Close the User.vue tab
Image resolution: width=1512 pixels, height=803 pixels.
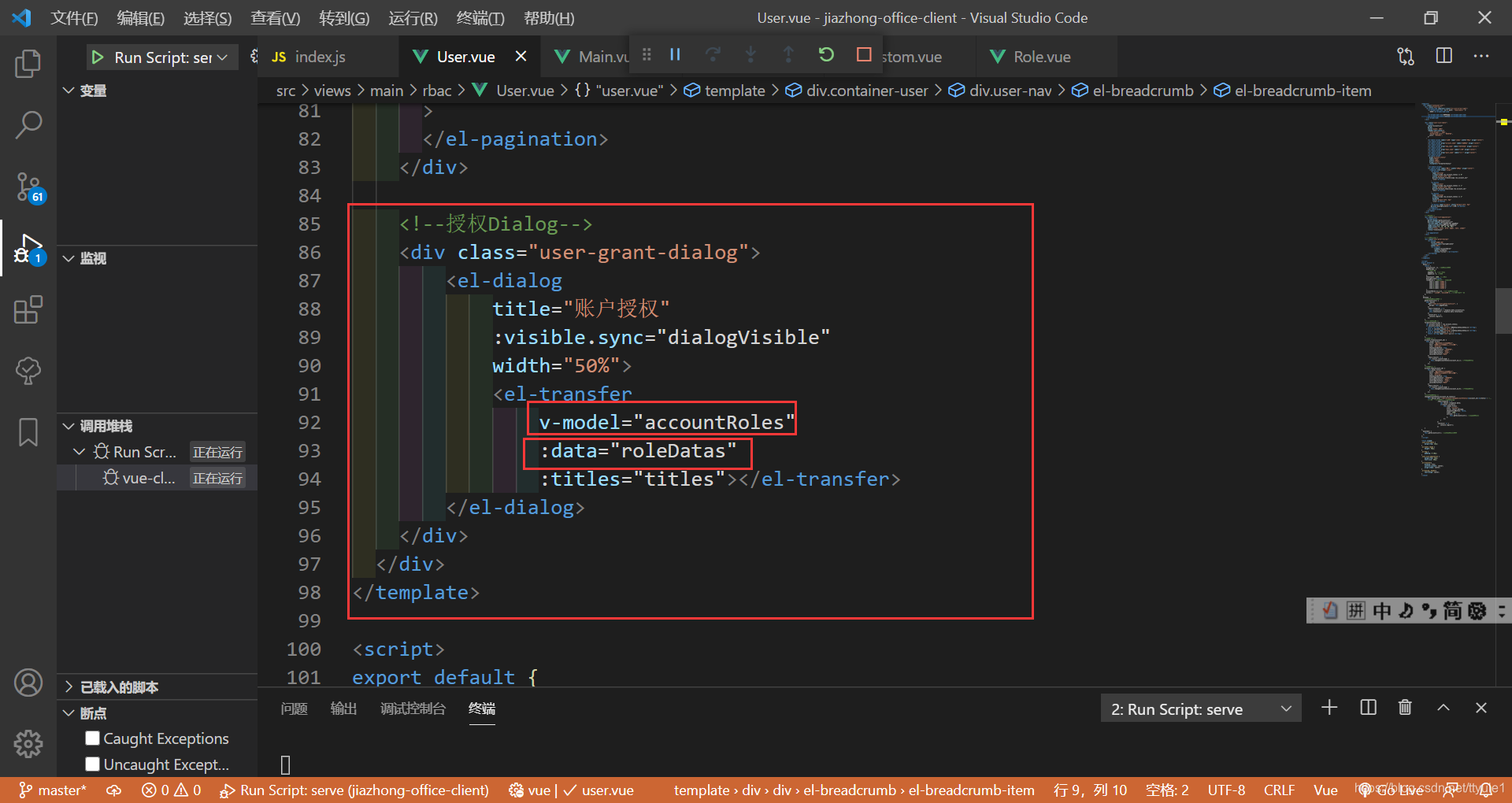521,56
